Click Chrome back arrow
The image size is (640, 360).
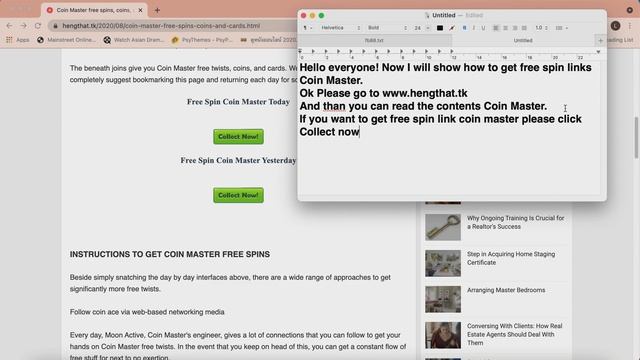[9, 25]
